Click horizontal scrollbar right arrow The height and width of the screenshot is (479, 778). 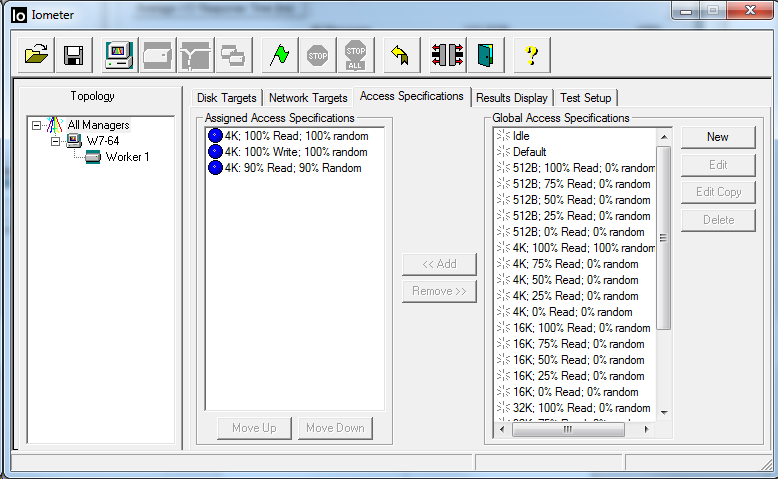tap(647, 429)
